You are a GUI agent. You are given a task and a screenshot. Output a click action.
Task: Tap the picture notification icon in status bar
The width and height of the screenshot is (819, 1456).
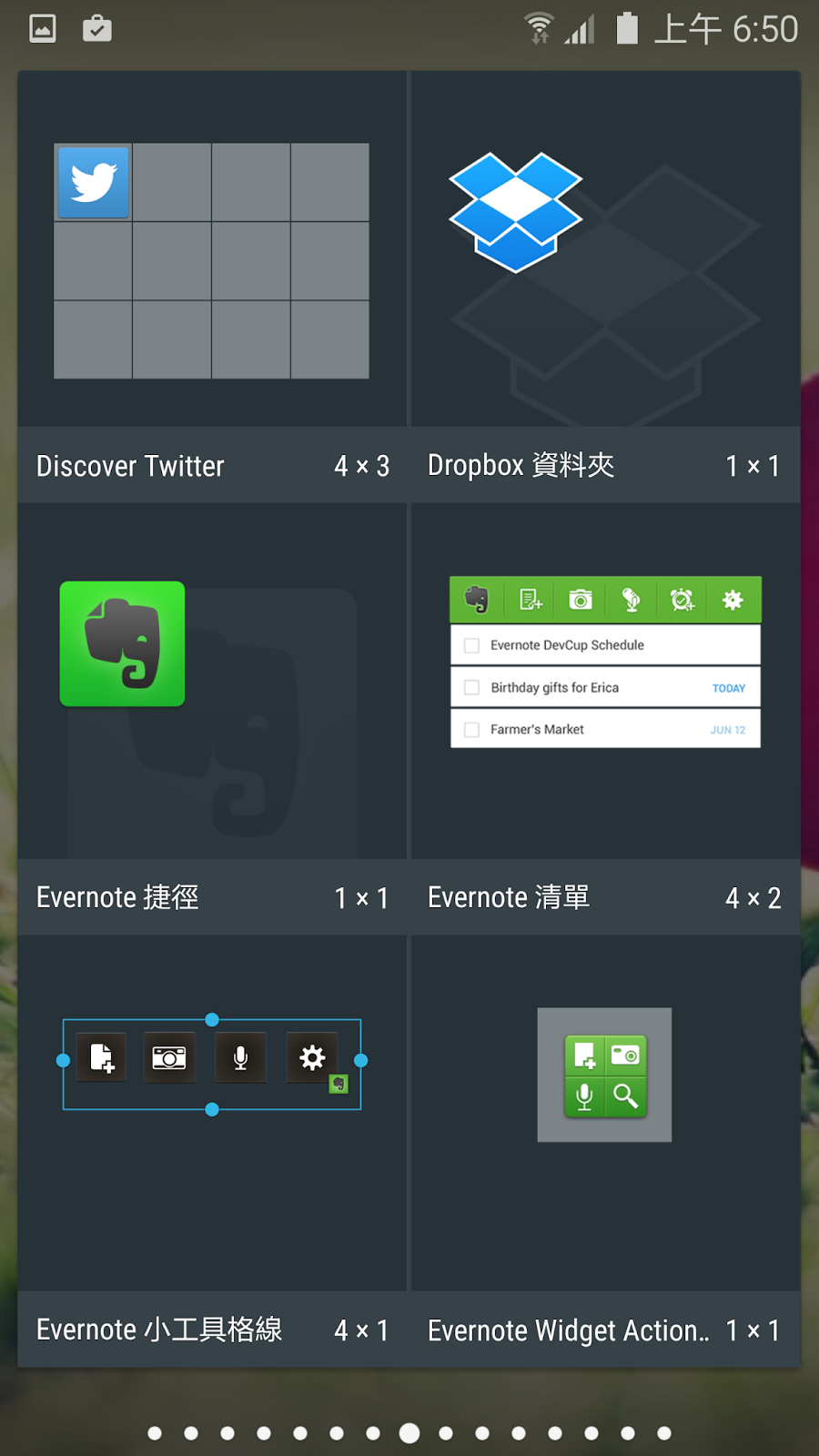tap(43, 29)
